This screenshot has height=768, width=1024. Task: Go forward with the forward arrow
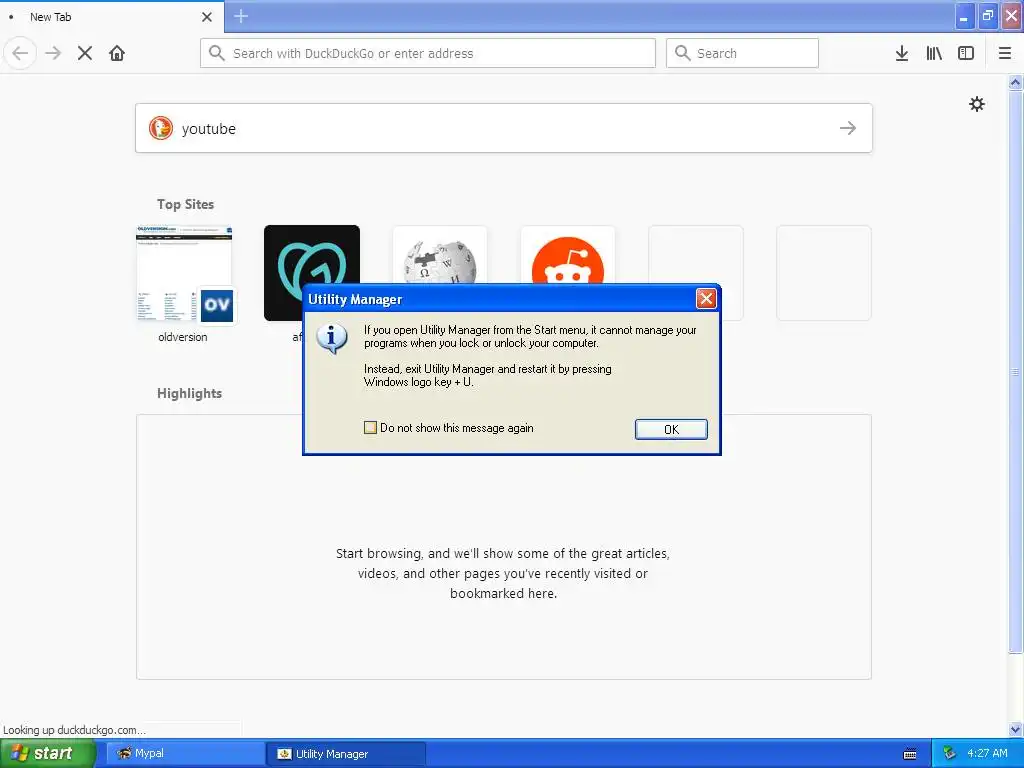pos(53,53)
